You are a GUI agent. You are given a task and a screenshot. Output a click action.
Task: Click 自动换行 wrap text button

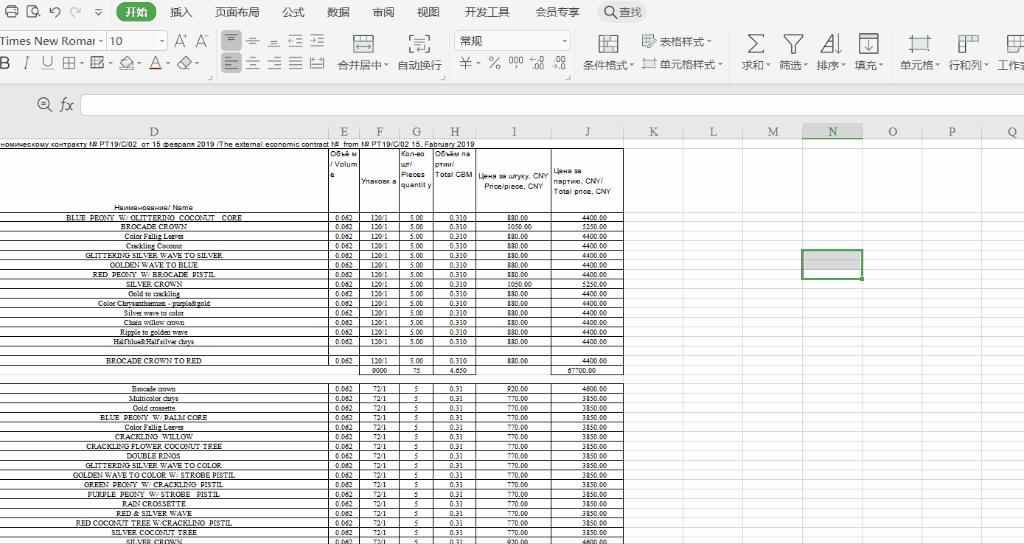pos(419,52)
